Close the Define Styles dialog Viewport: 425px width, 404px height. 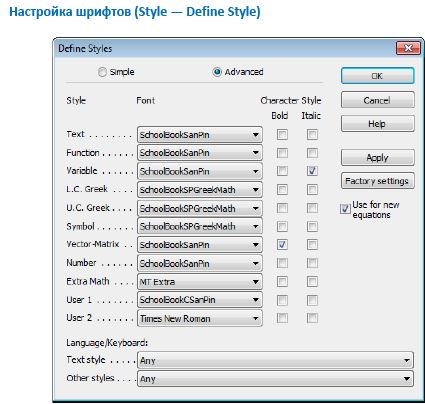point(408,48)
